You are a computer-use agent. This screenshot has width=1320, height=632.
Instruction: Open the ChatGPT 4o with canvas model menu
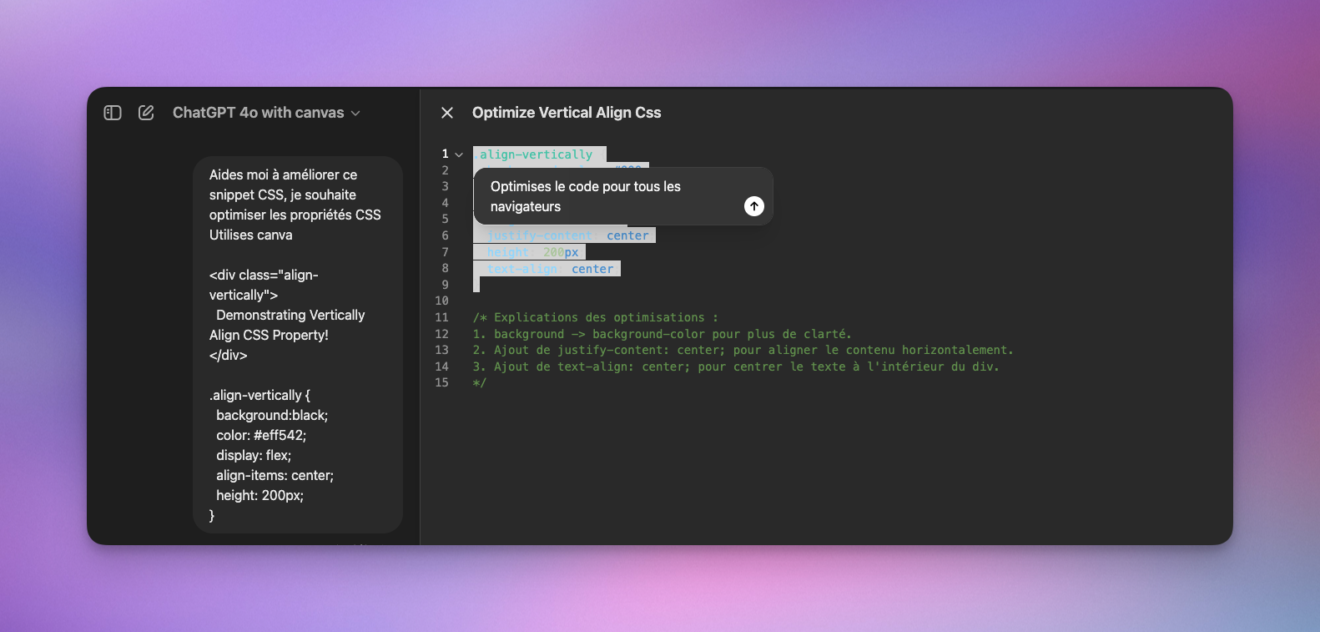tap(265, 112)
